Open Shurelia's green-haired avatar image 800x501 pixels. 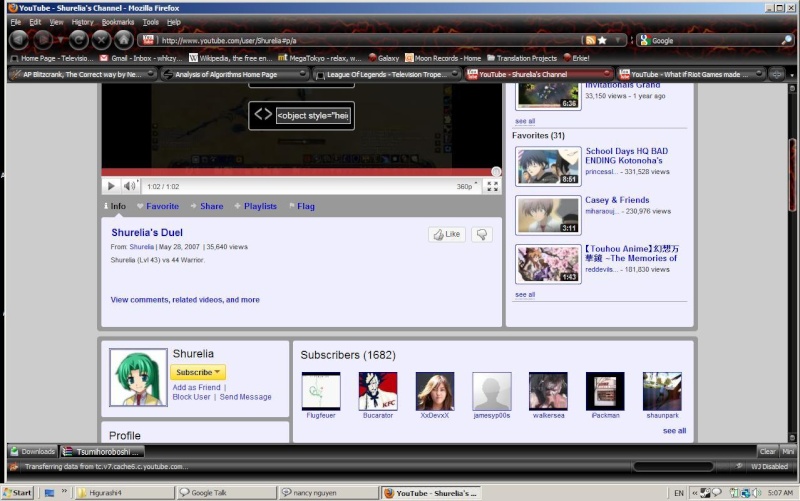tap(138, 378)
